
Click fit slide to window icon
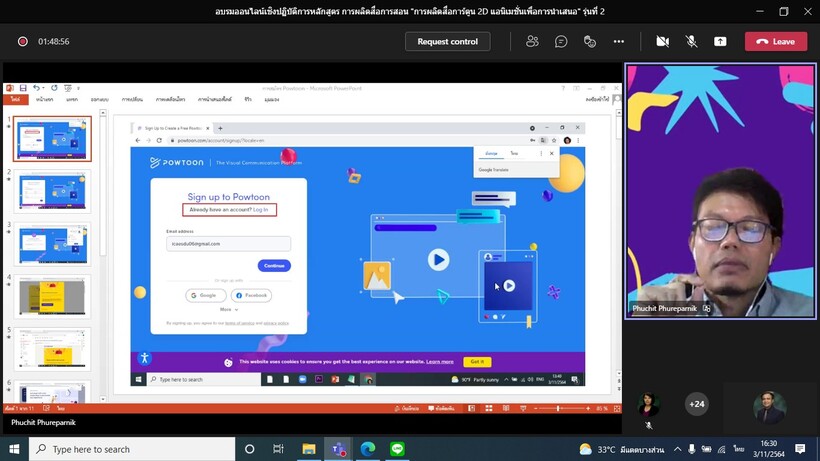tap(617, 408)
